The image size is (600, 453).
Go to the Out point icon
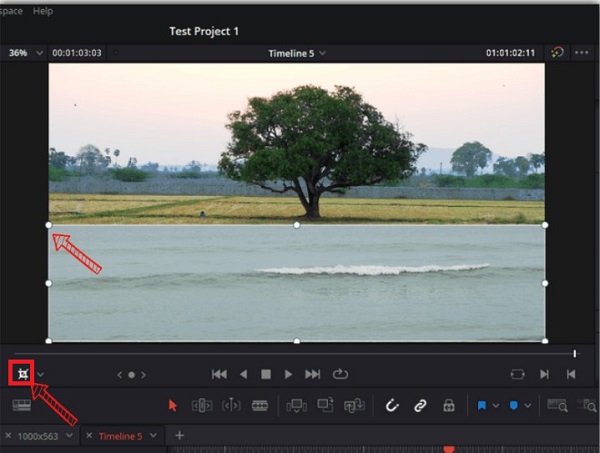(571, 374)
